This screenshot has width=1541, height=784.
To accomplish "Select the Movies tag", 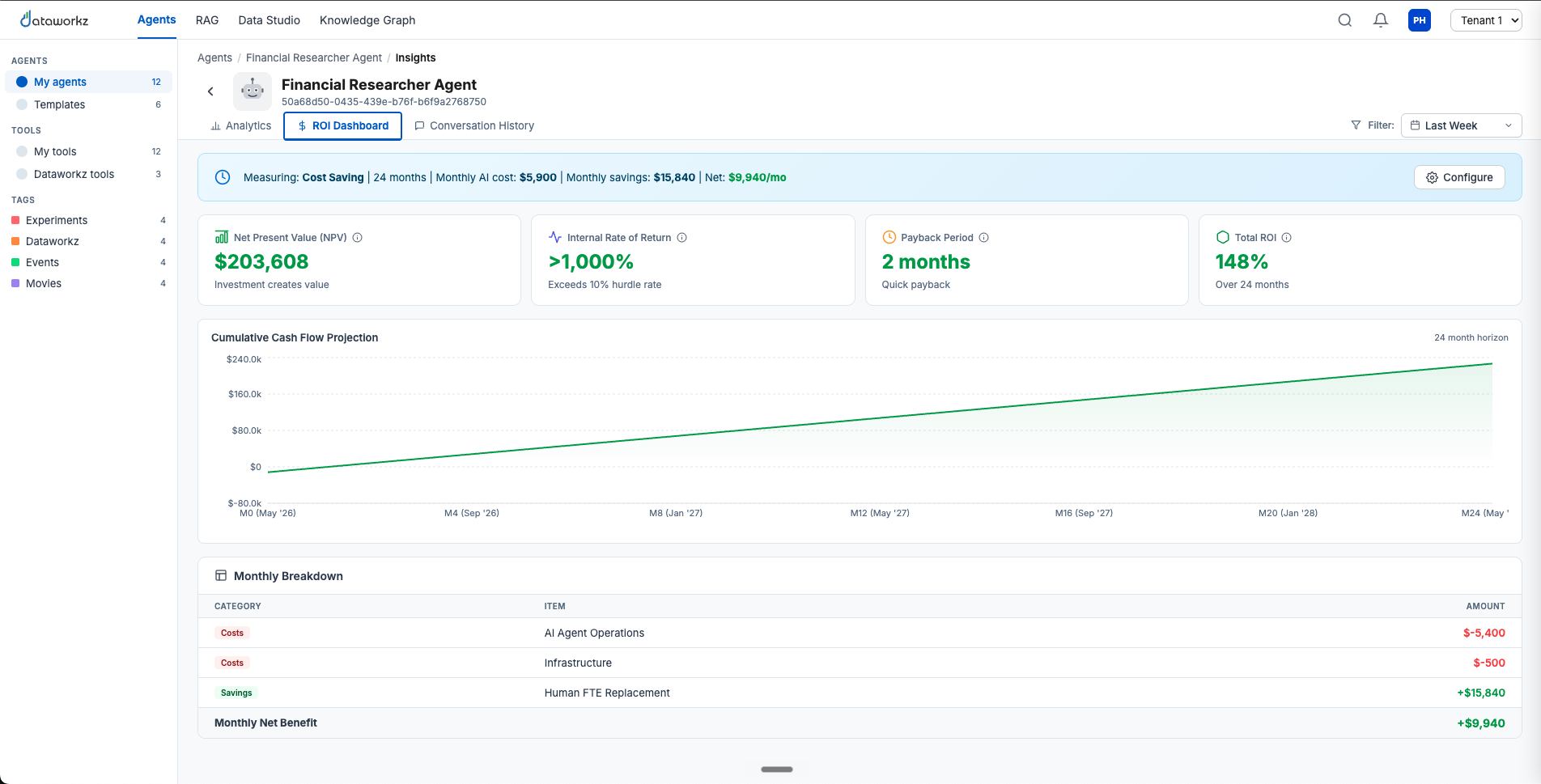I will point(88,283).
